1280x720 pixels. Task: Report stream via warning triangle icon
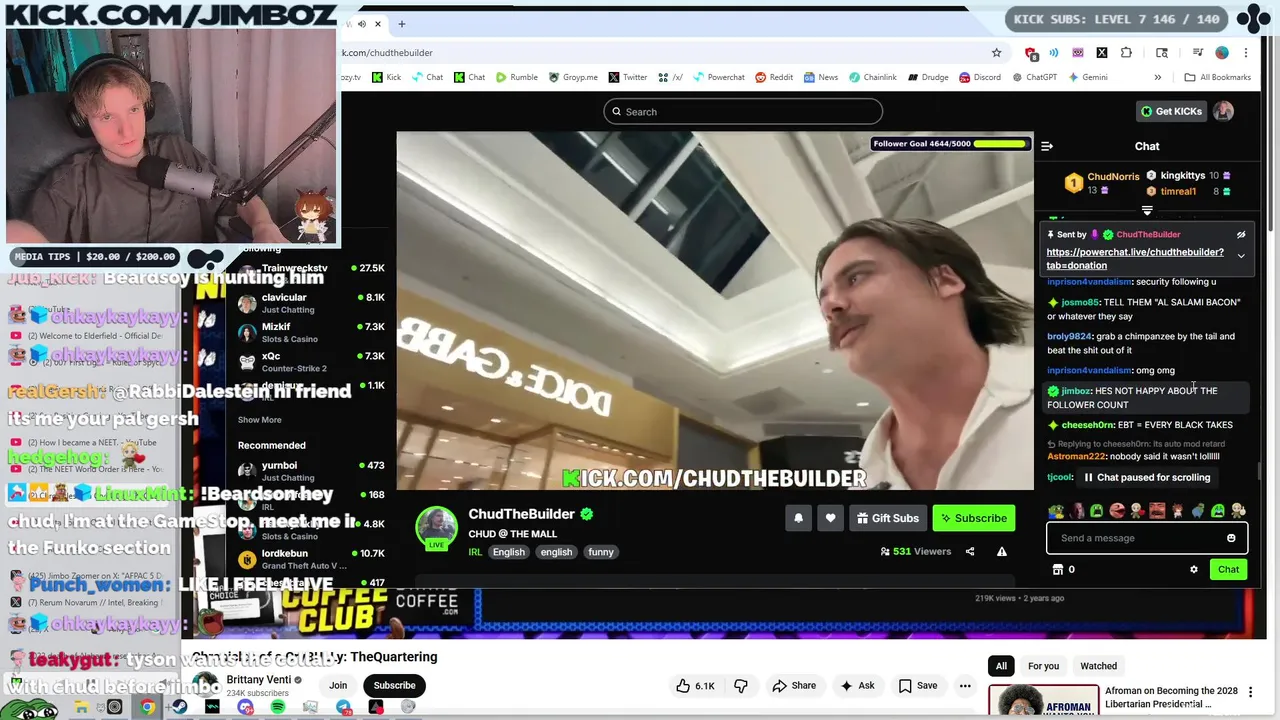tap(1001, 551)
